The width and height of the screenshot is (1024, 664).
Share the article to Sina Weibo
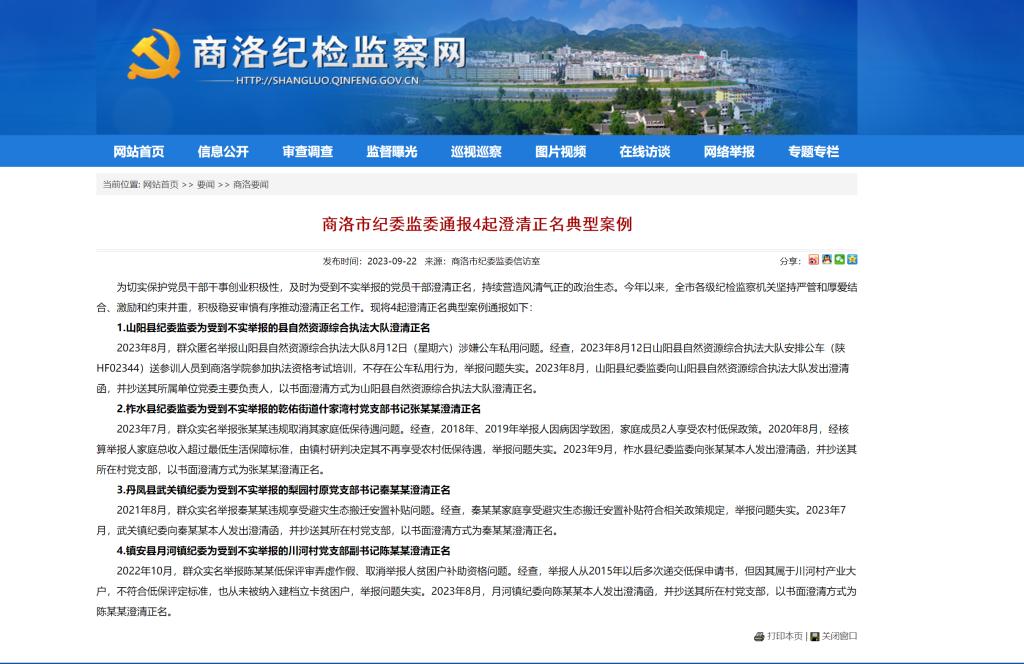tap(814, 259)
